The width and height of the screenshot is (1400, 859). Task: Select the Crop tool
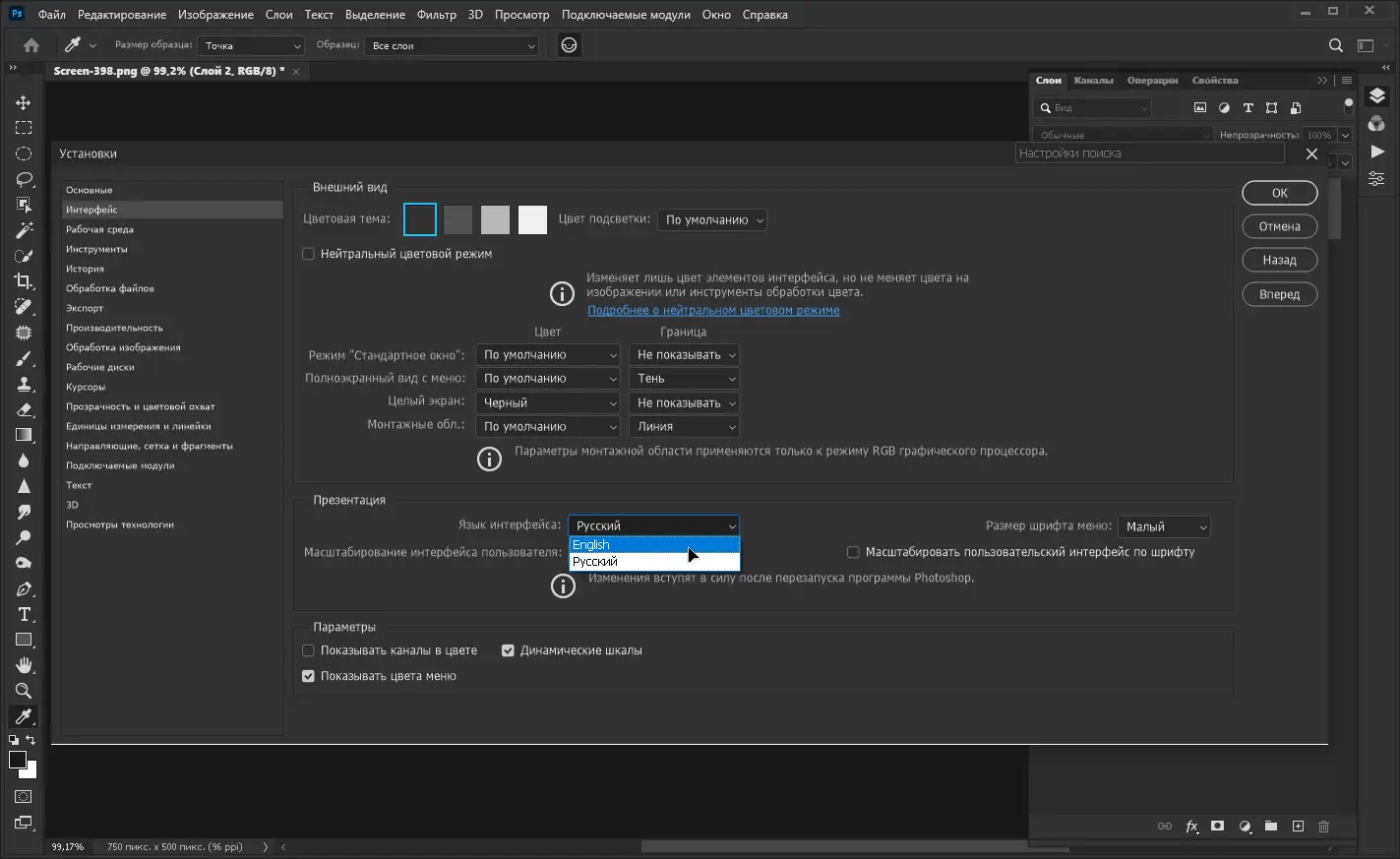click(24, 281)
